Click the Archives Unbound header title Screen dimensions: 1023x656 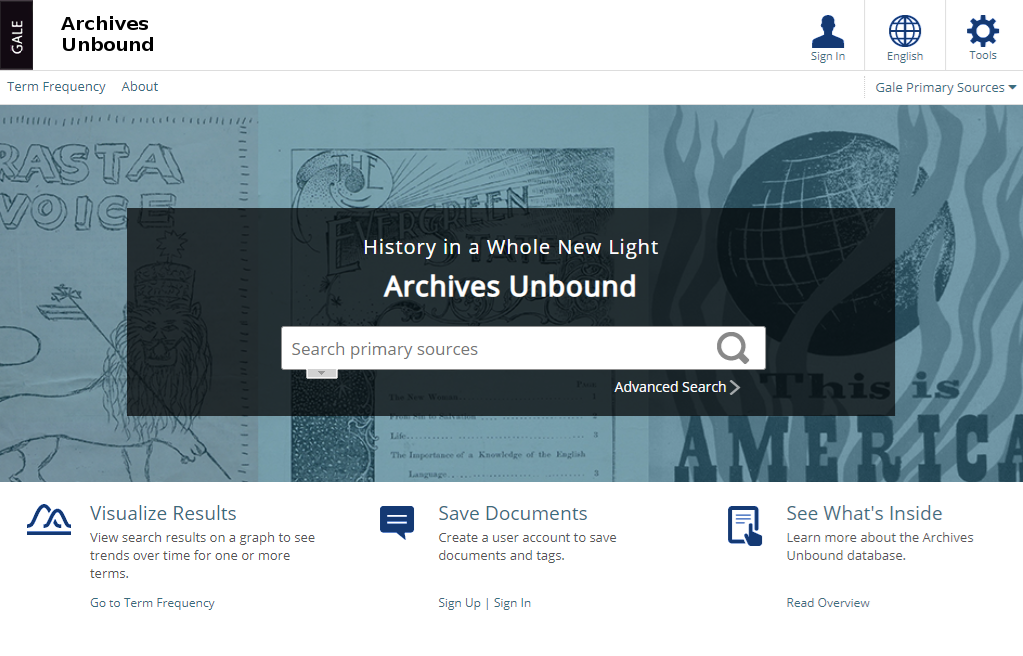107,34
